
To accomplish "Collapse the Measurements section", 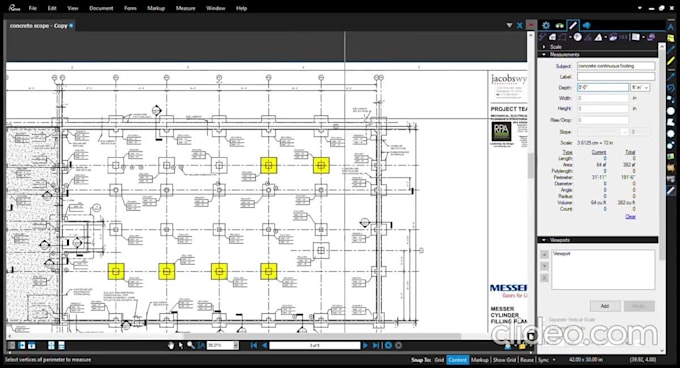I will coord(544,54).
